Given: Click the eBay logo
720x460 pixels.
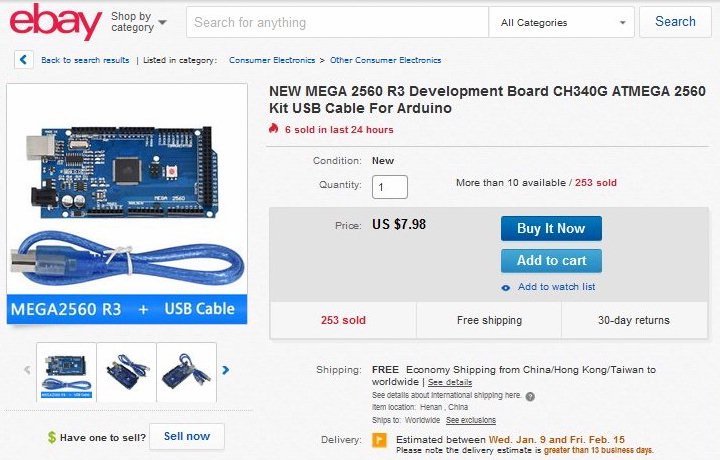Looking at the screenshot, I should click(56, 22).
